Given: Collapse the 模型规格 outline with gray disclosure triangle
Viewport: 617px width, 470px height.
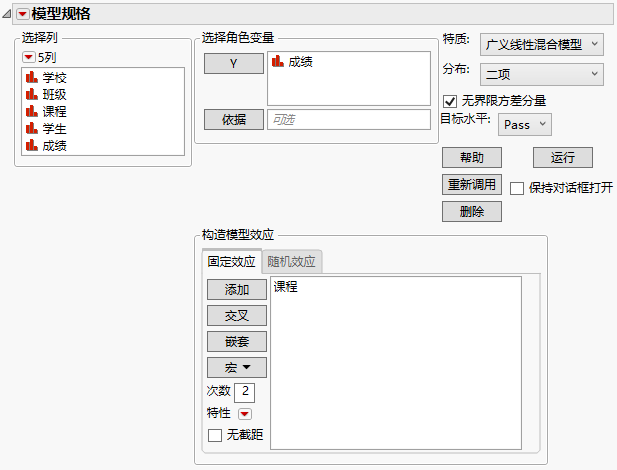Looking at the screenshot, I should 7,15.
